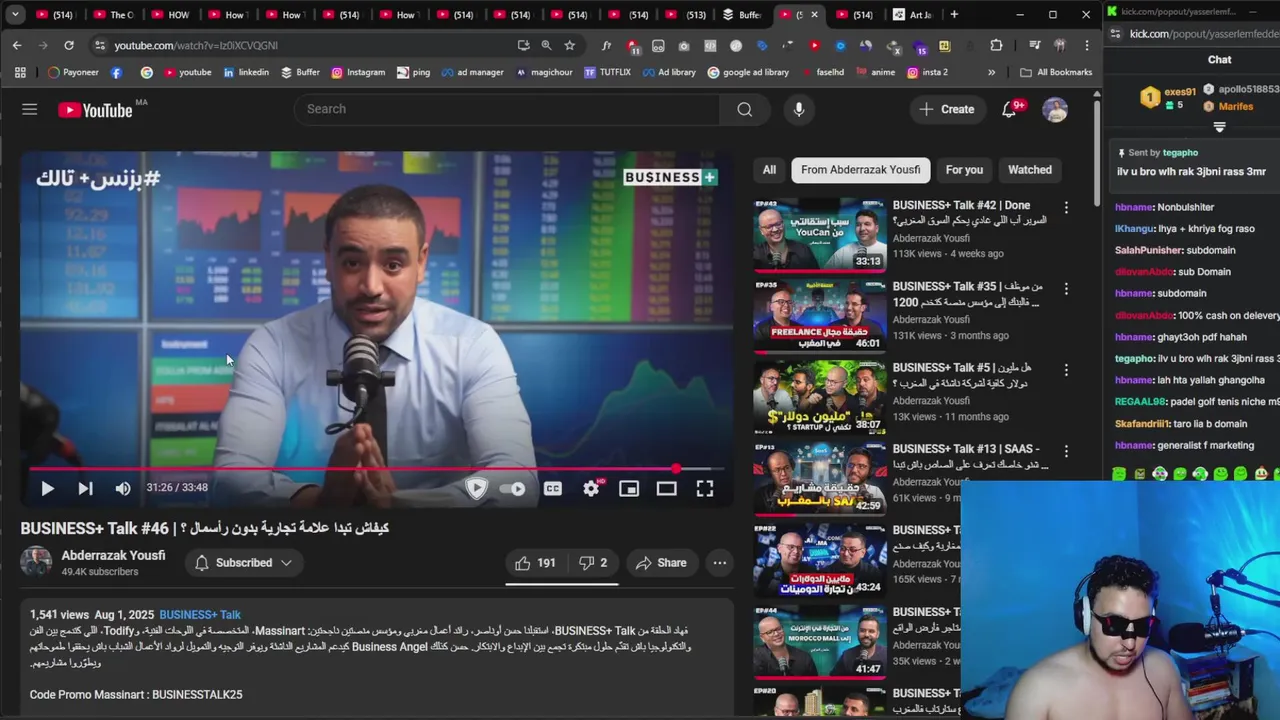This screenshot has height=720, width=1280.
Task: Open the TUTFLIX bookmark
Action: [607, 72]
